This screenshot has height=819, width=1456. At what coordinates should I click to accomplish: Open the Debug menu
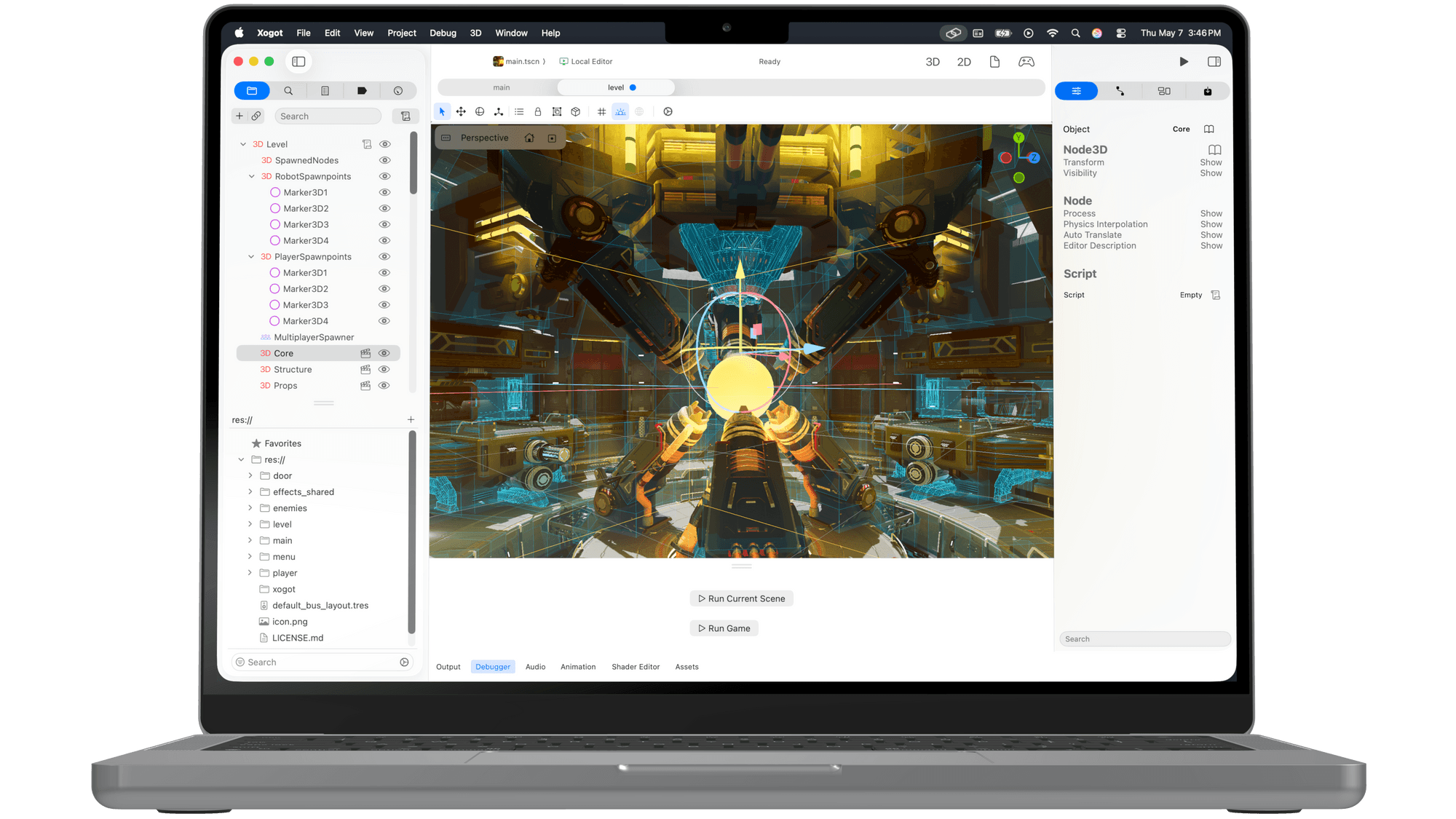point(443,33)
